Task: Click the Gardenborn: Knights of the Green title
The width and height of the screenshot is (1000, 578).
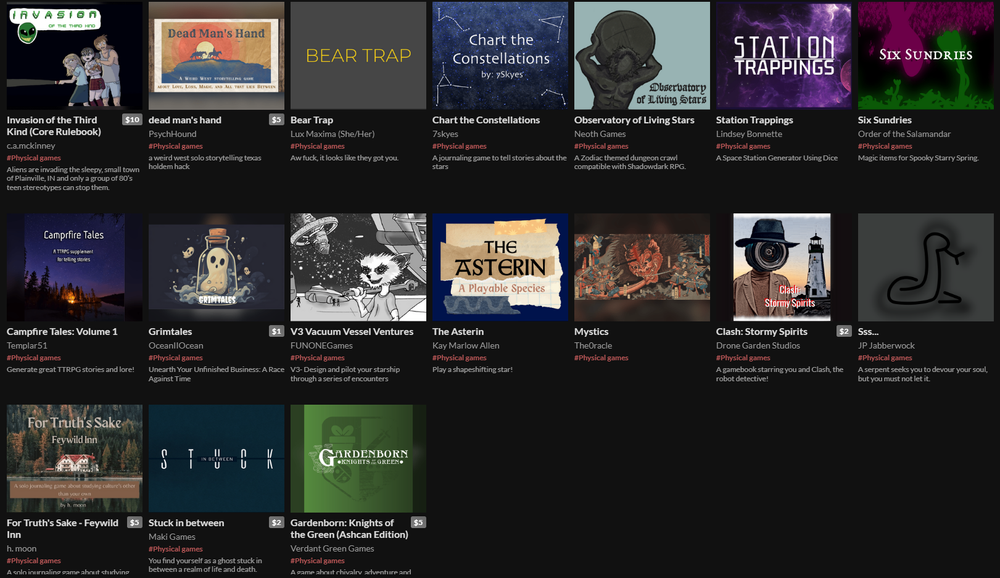Action: pos(349,529)
